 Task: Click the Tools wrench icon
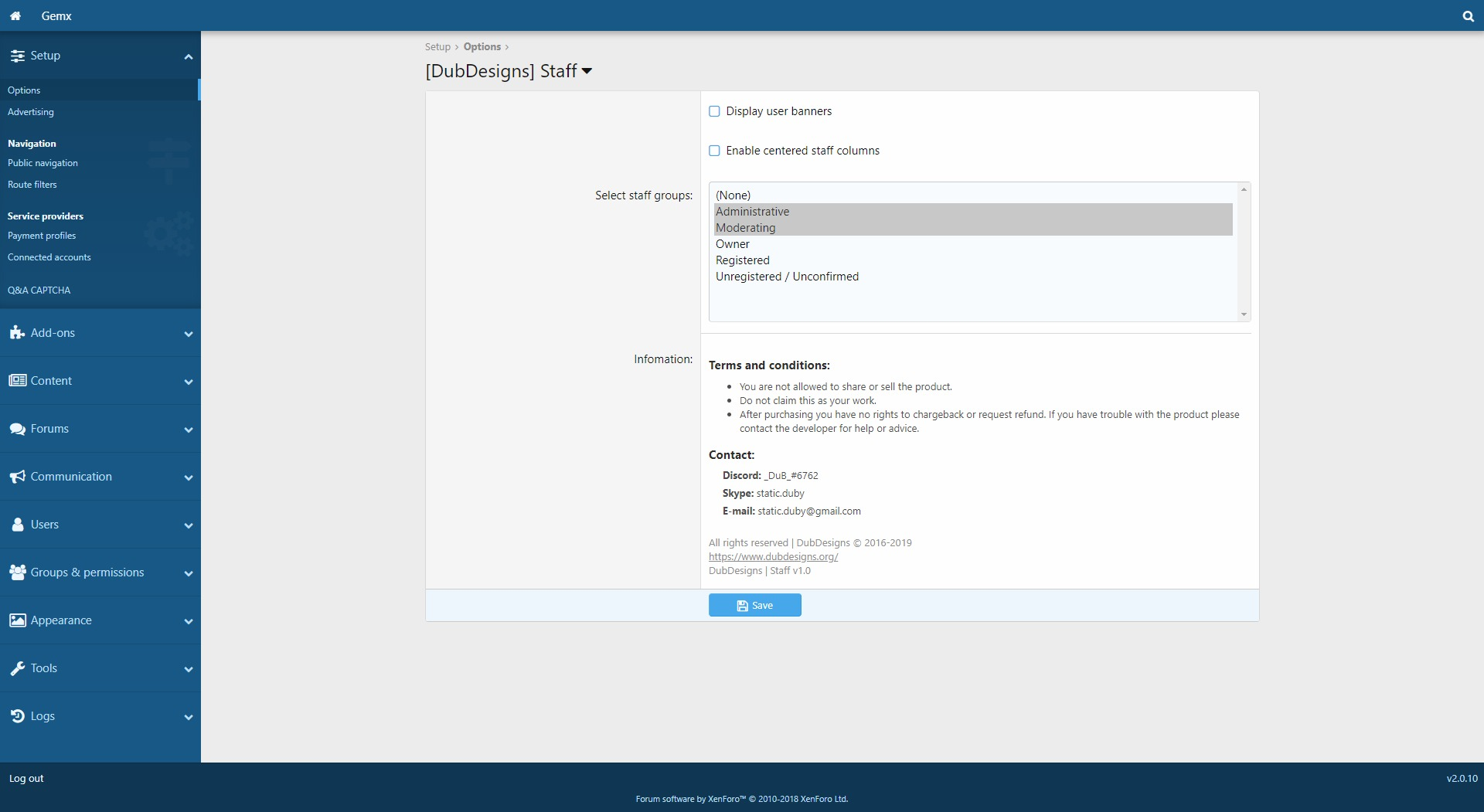click(17, 668)
